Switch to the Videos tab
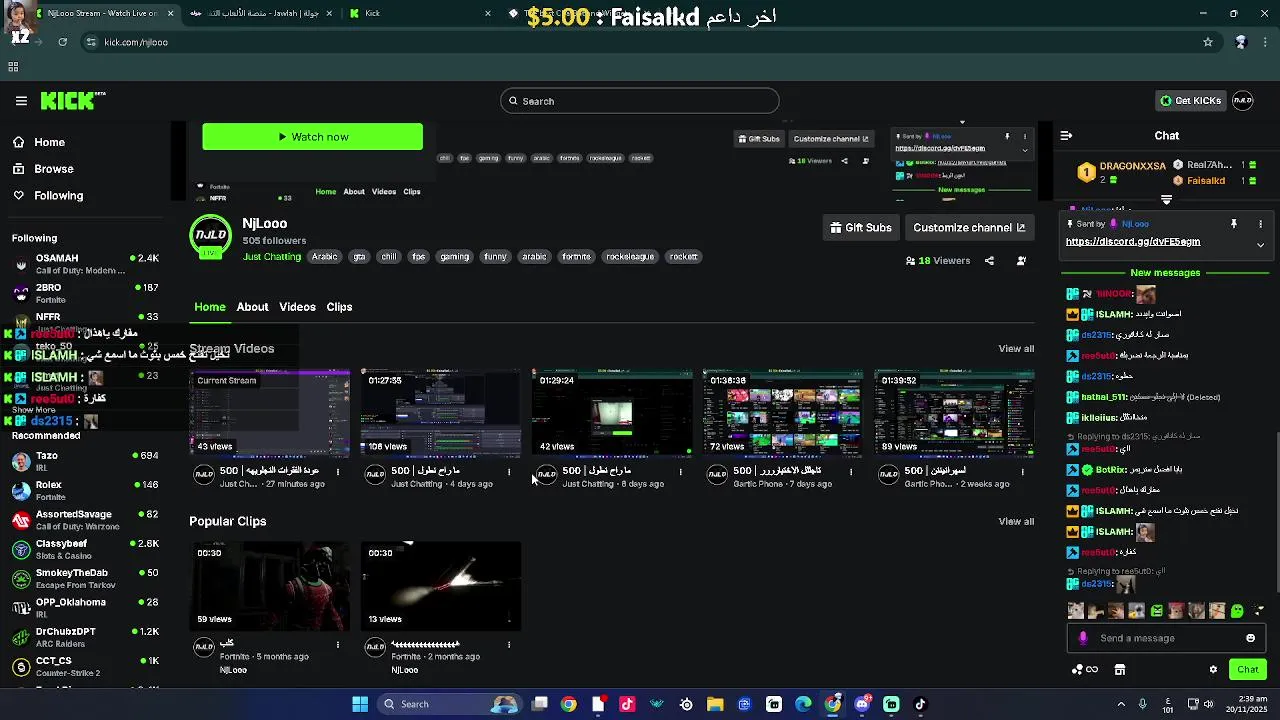This screenshot has height=720, width=1280. pos(297,307)
